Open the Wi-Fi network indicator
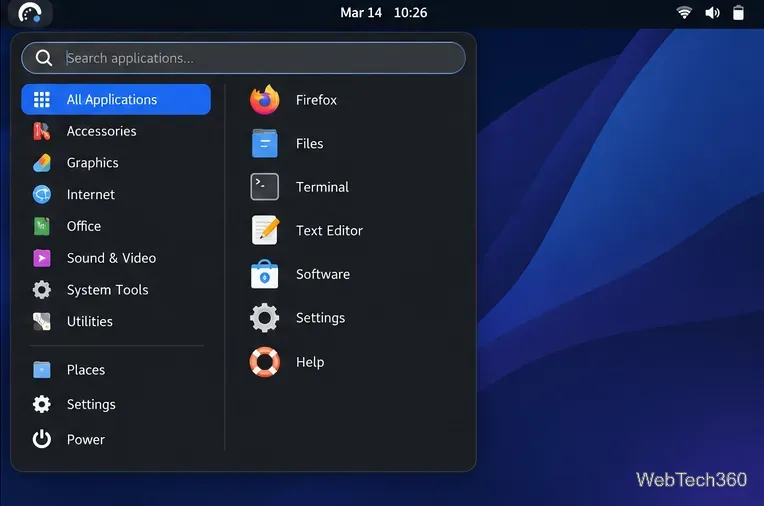 [684, 13]
